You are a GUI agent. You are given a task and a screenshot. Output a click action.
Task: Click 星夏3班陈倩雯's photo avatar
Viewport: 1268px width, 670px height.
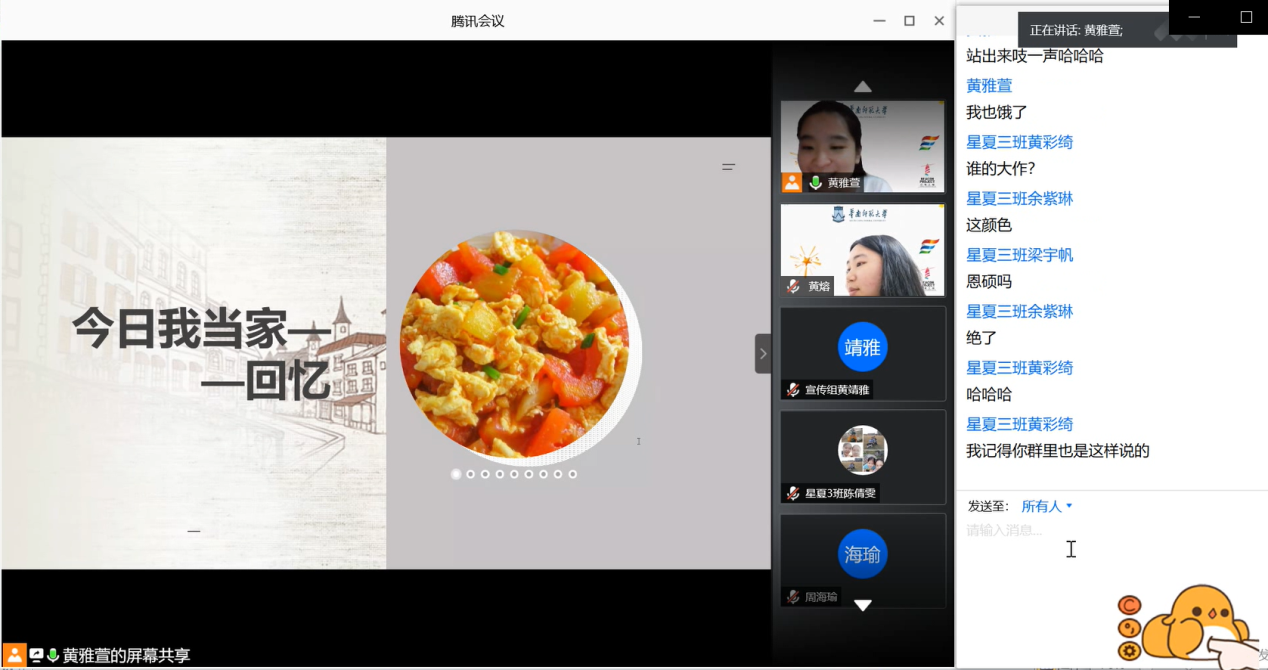pos(862,450)
